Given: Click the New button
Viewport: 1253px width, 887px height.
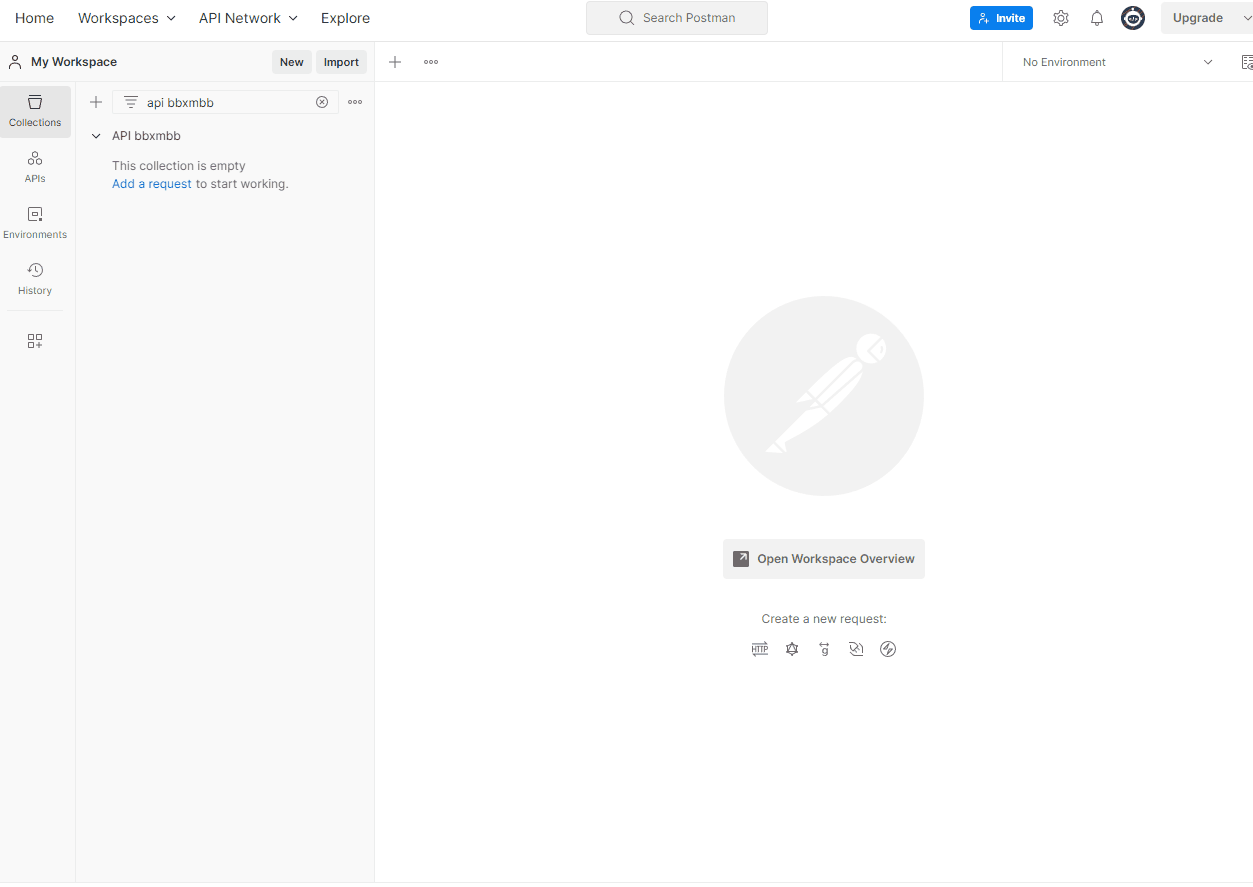Looking at the screenshot, I should click(x=292, y=62).
